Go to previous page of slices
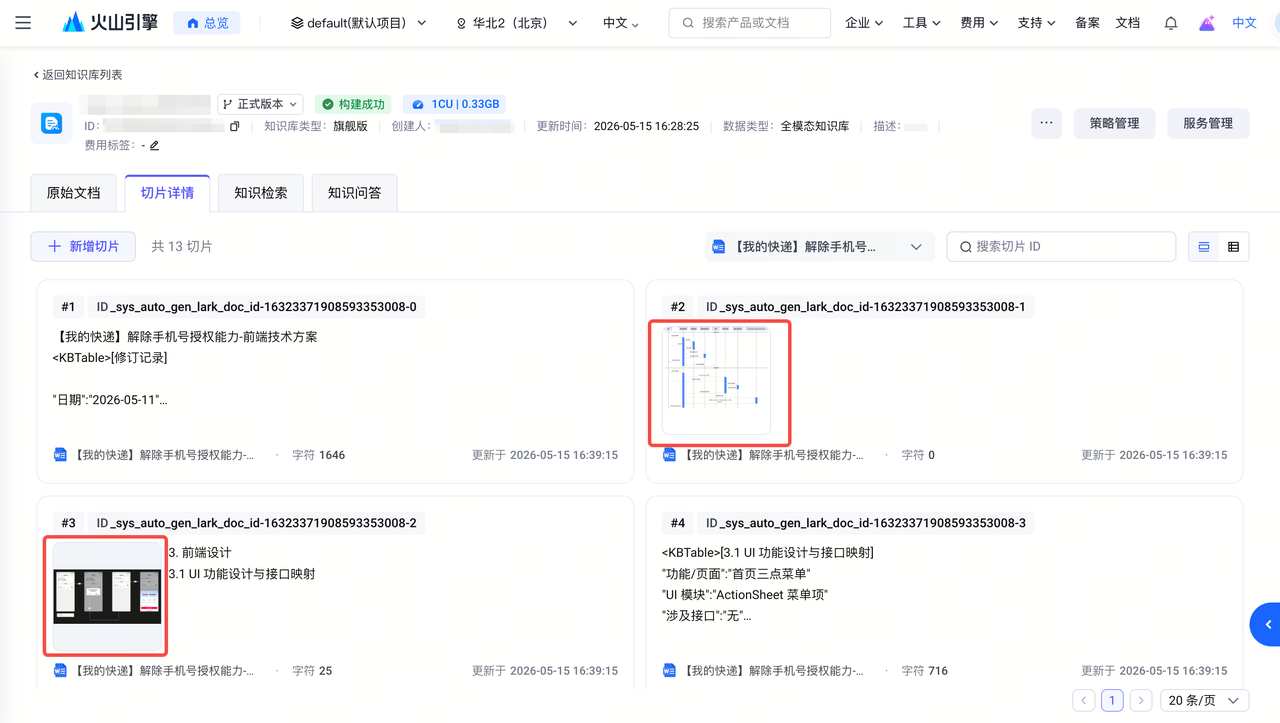Screen dimensions: 1280x723 click(x=1083, y=701)
